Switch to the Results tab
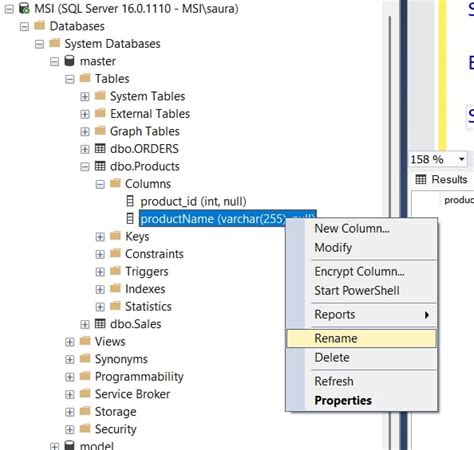Viewport: 474px width, 450px height. click(x=442, y=179)
